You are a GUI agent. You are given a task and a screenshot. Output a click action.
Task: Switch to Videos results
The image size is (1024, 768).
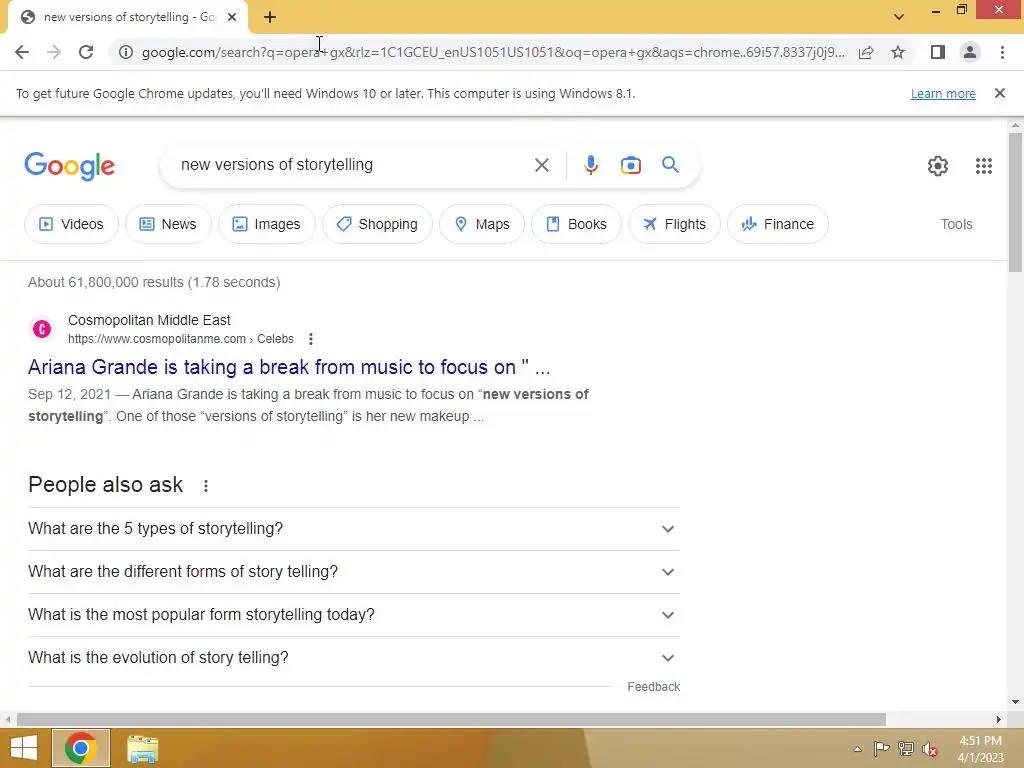[x=71, y=224]
